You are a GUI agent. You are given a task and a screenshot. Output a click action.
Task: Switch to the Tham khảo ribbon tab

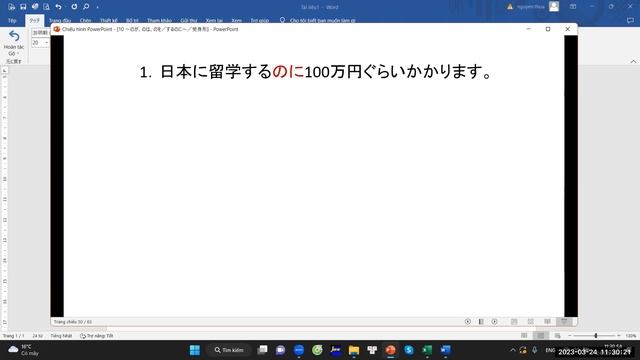[x=159, y=20]
